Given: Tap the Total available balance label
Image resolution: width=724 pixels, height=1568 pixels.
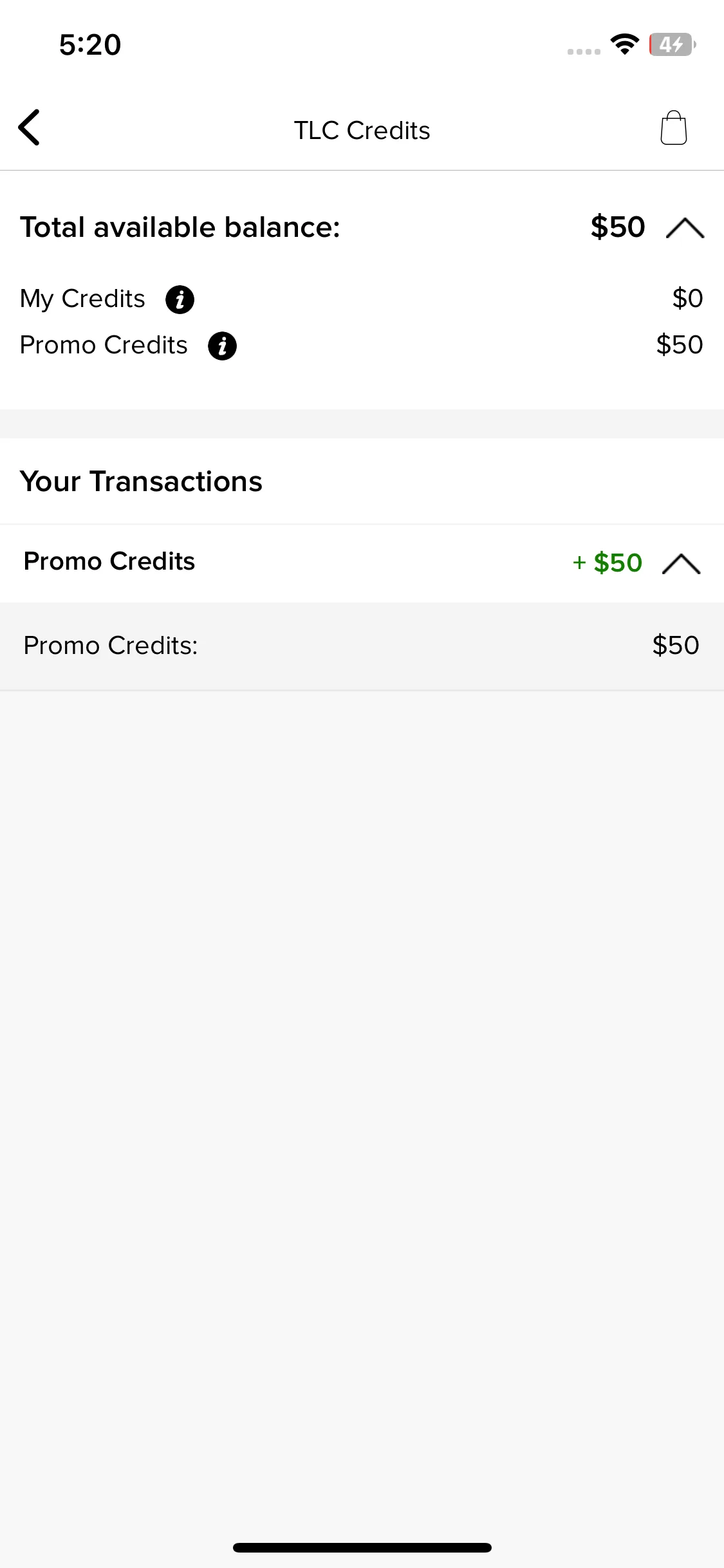Looking at the screenshot, I should (180, 227).
